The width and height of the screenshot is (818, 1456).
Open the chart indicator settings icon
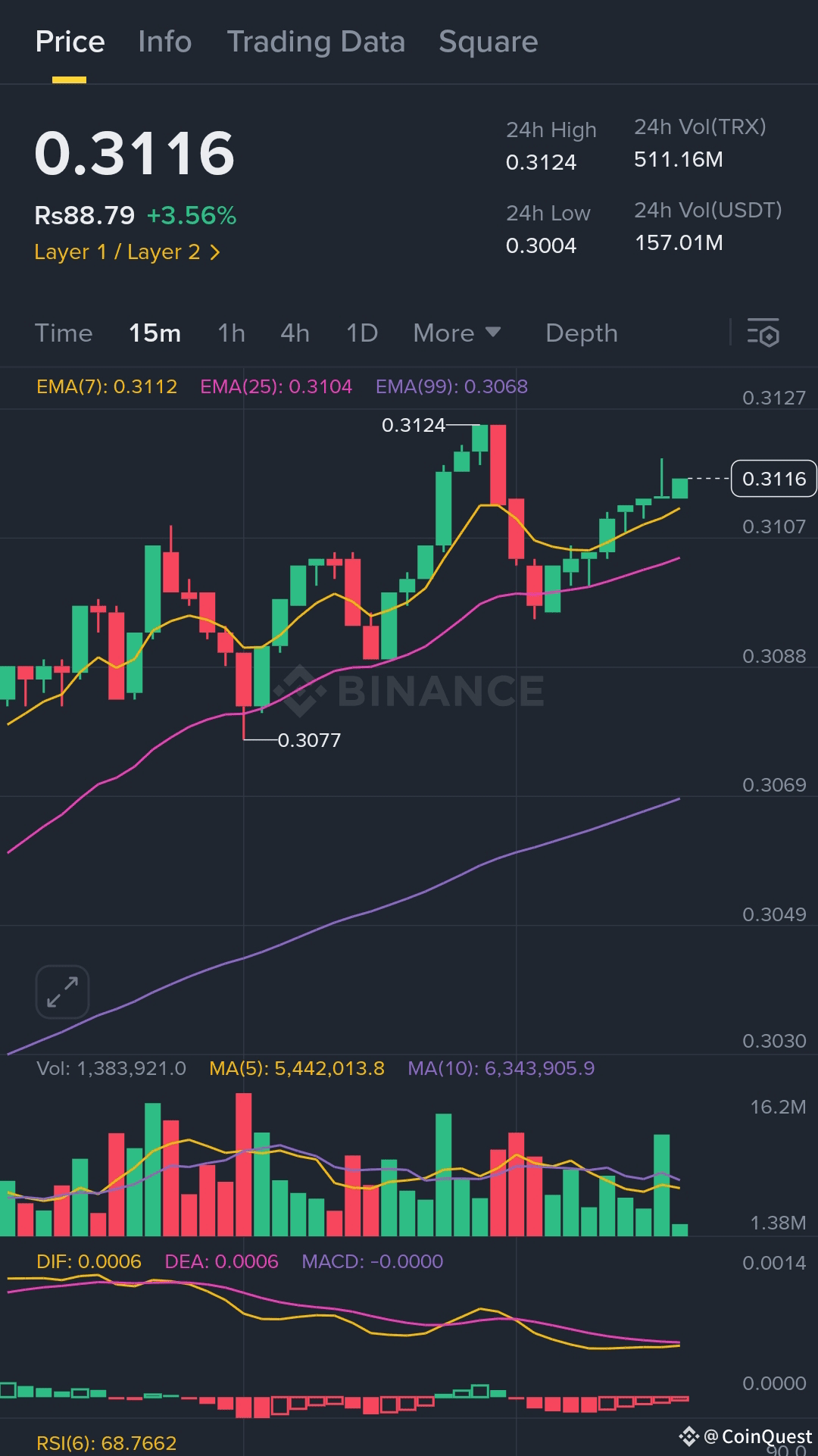click(764, 333)
